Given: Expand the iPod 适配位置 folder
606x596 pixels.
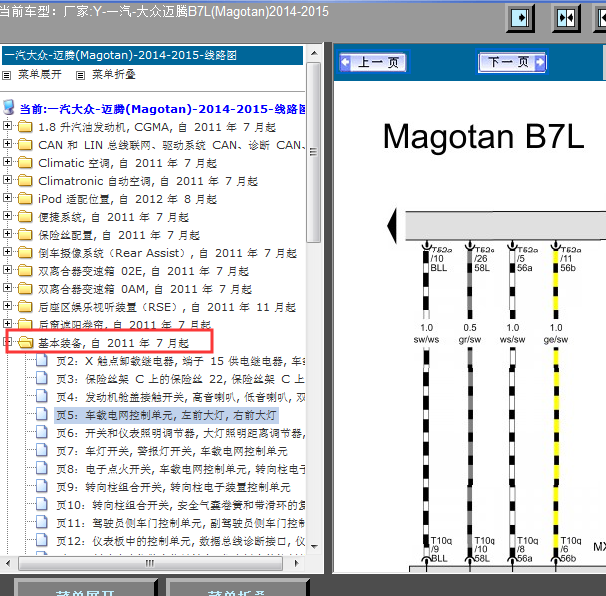Looking at the screenshot, I should pos(7,198).
